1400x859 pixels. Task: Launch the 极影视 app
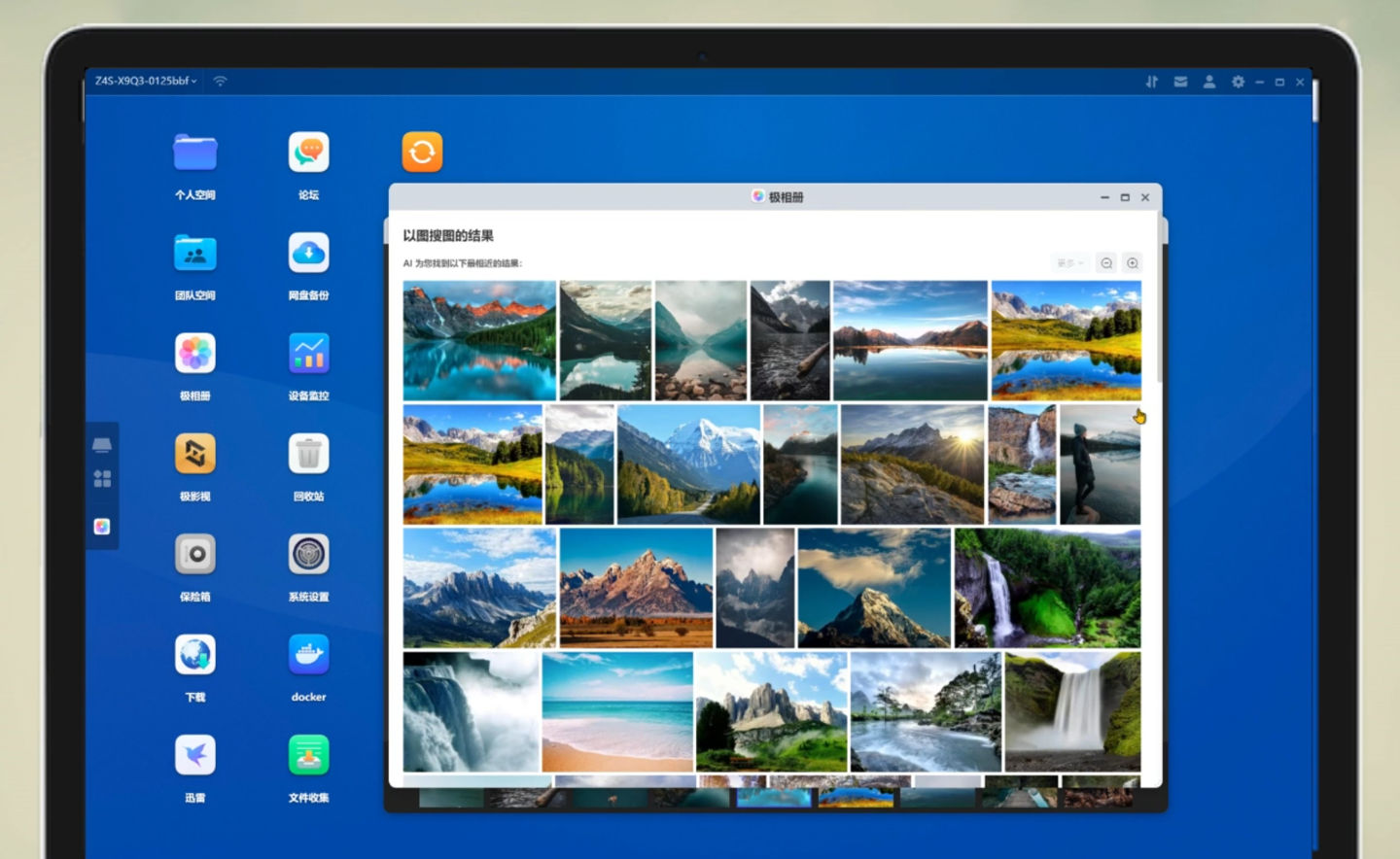[194, 455]
